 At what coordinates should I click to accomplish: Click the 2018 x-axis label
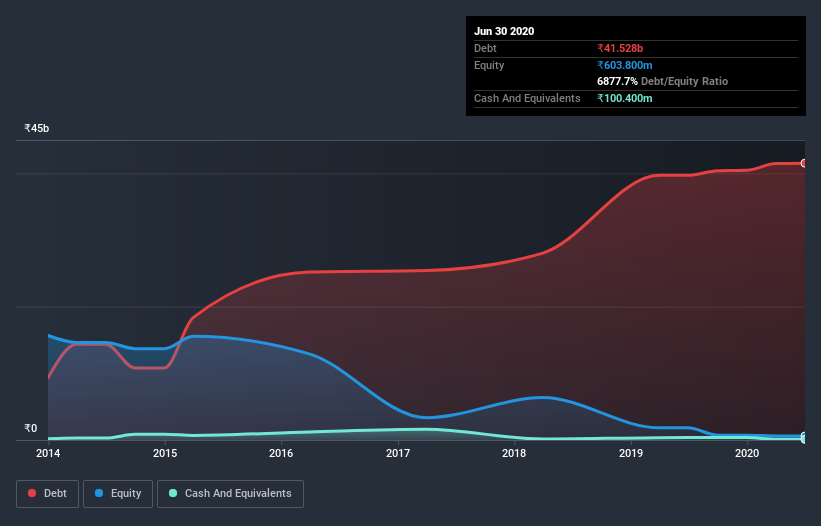point(514,453)
